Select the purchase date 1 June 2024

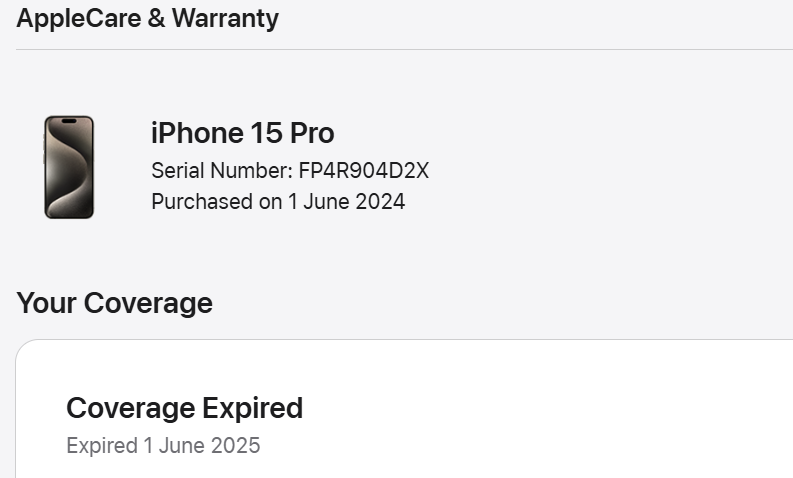346,201
